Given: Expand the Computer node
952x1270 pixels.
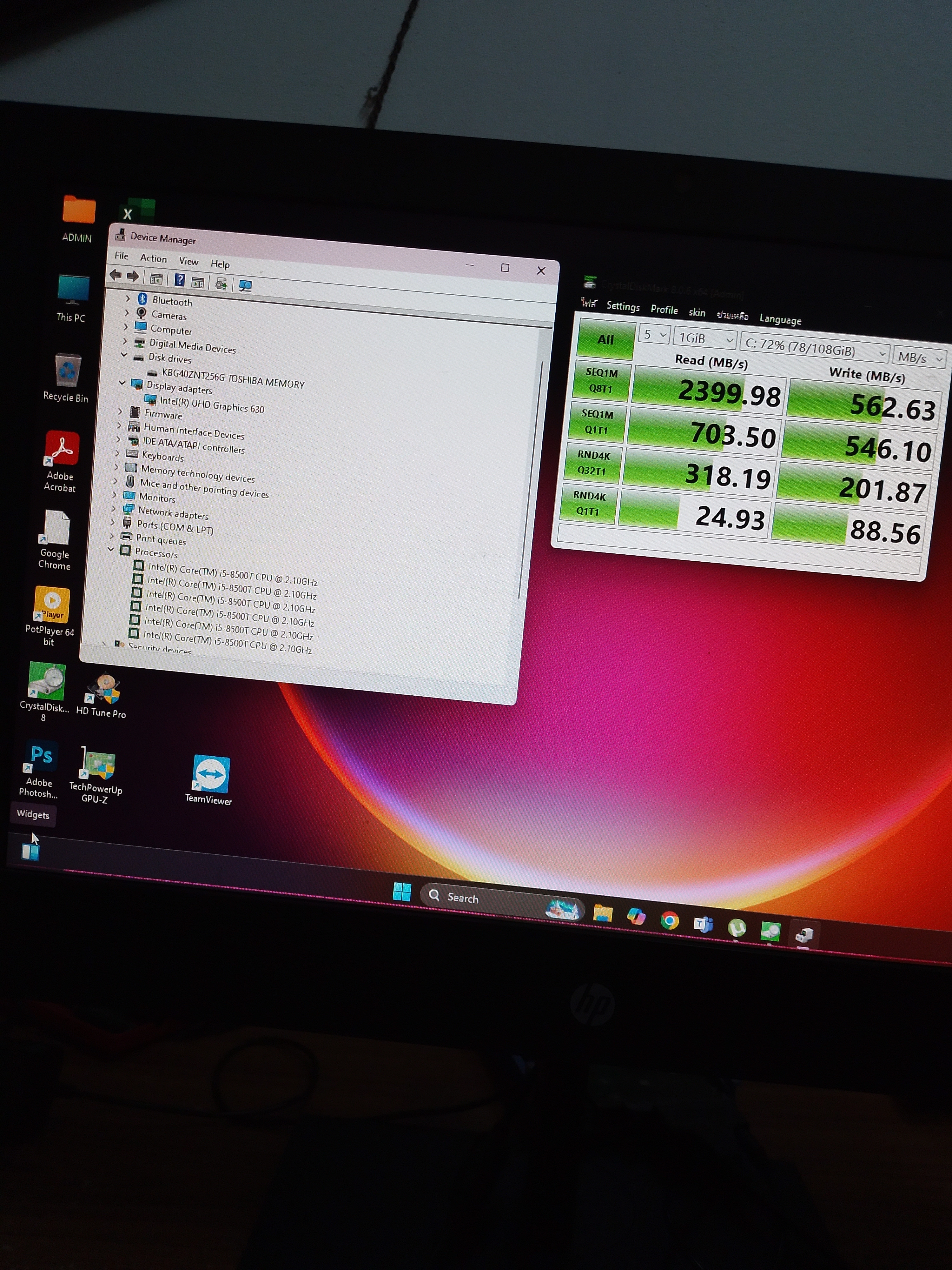Looking at the screenshot, I should coord(126,327).
